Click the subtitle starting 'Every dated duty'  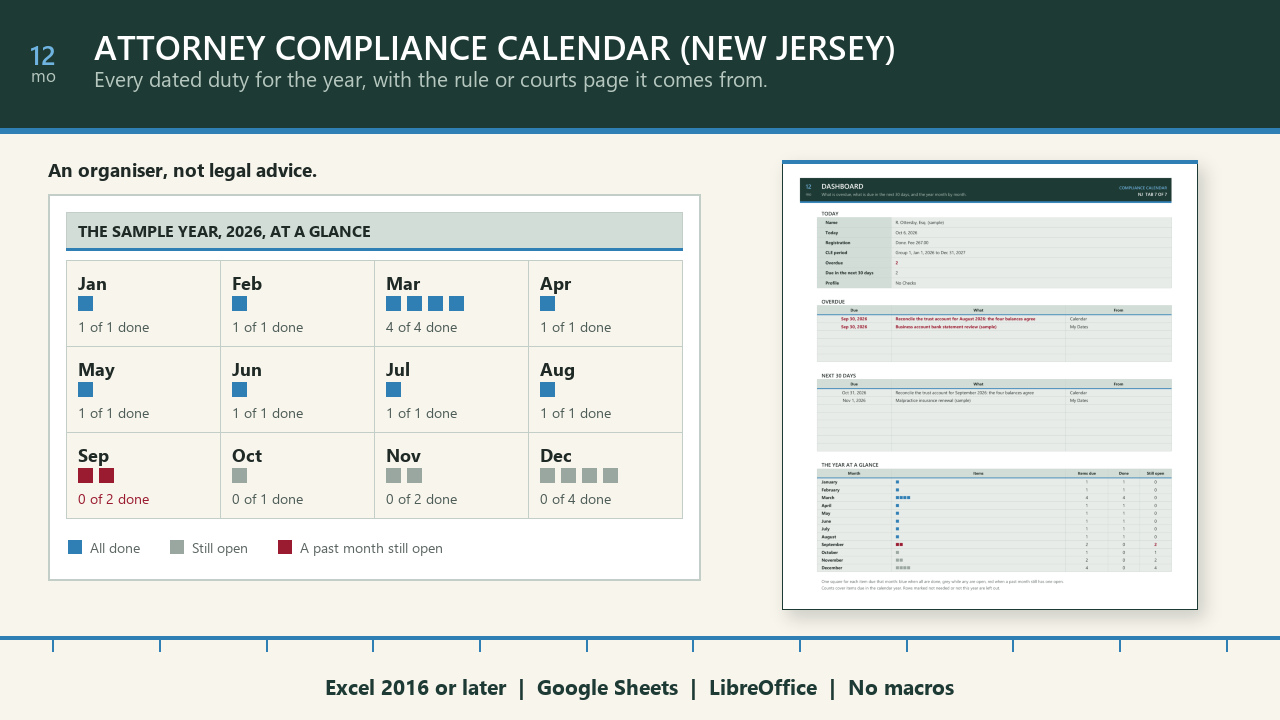[x=431, y=79]
